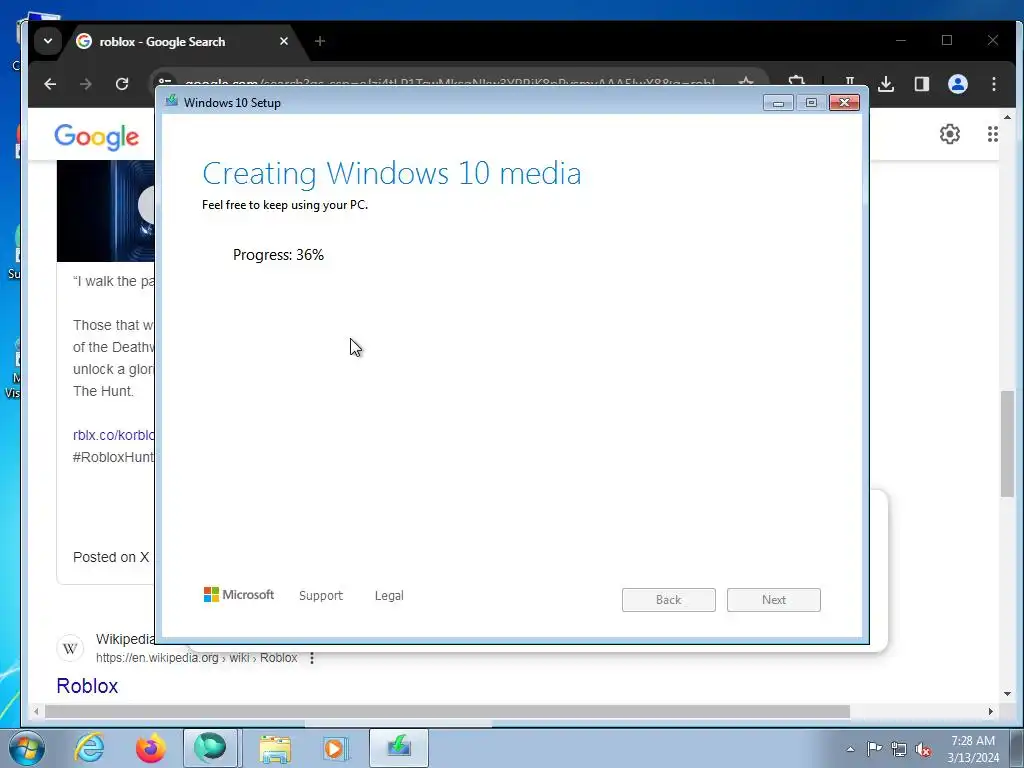The image size is (1024, 768).
Task: Click Progress: 36% text
Action: (278, 255)
